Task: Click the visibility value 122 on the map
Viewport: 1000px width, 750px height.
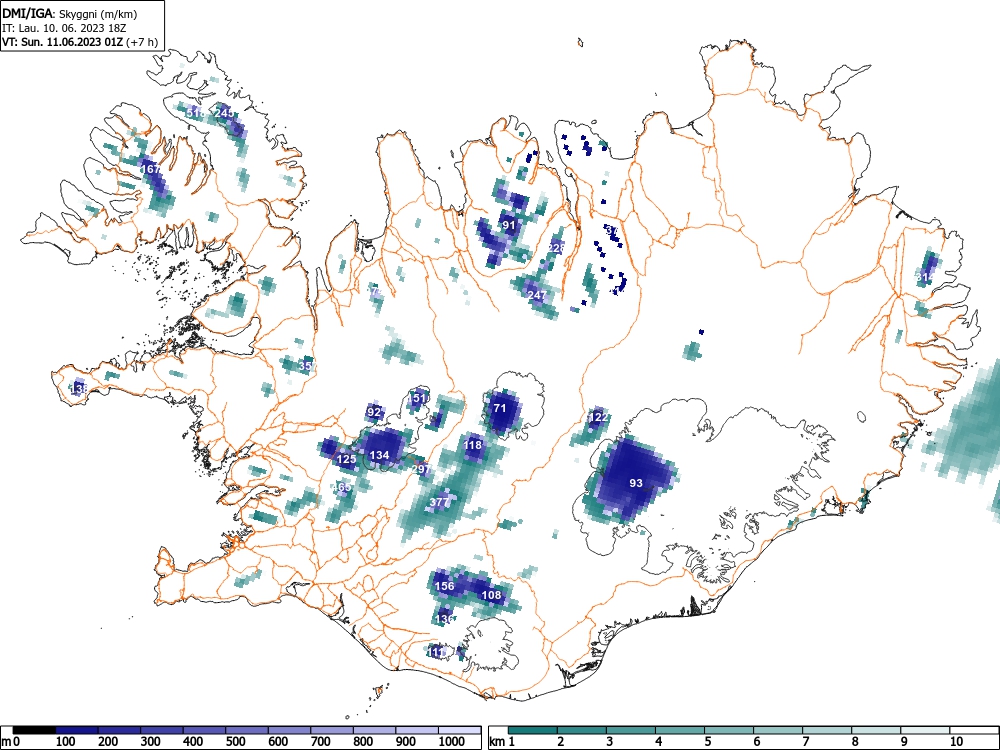Action: tap(598, 418)
